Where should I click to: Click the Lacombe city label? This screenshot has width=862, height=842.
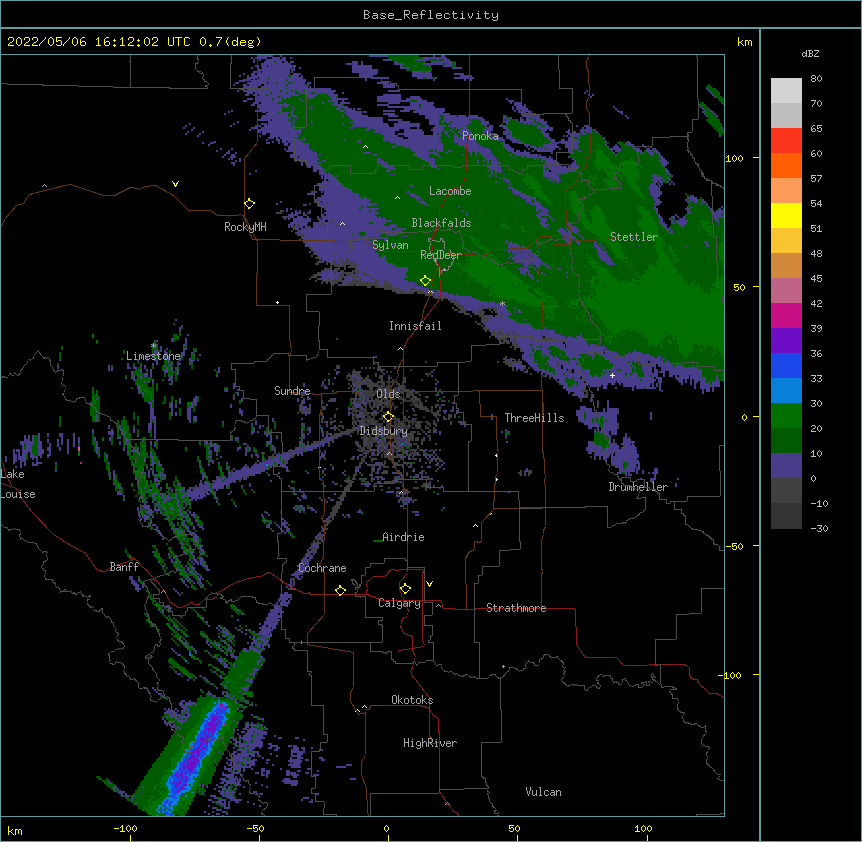pos(450,191)
